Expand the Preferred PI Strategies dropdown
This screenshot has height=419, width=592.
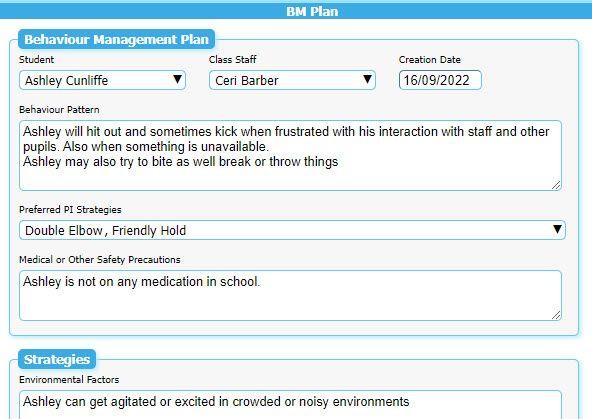tap(292, 230)
